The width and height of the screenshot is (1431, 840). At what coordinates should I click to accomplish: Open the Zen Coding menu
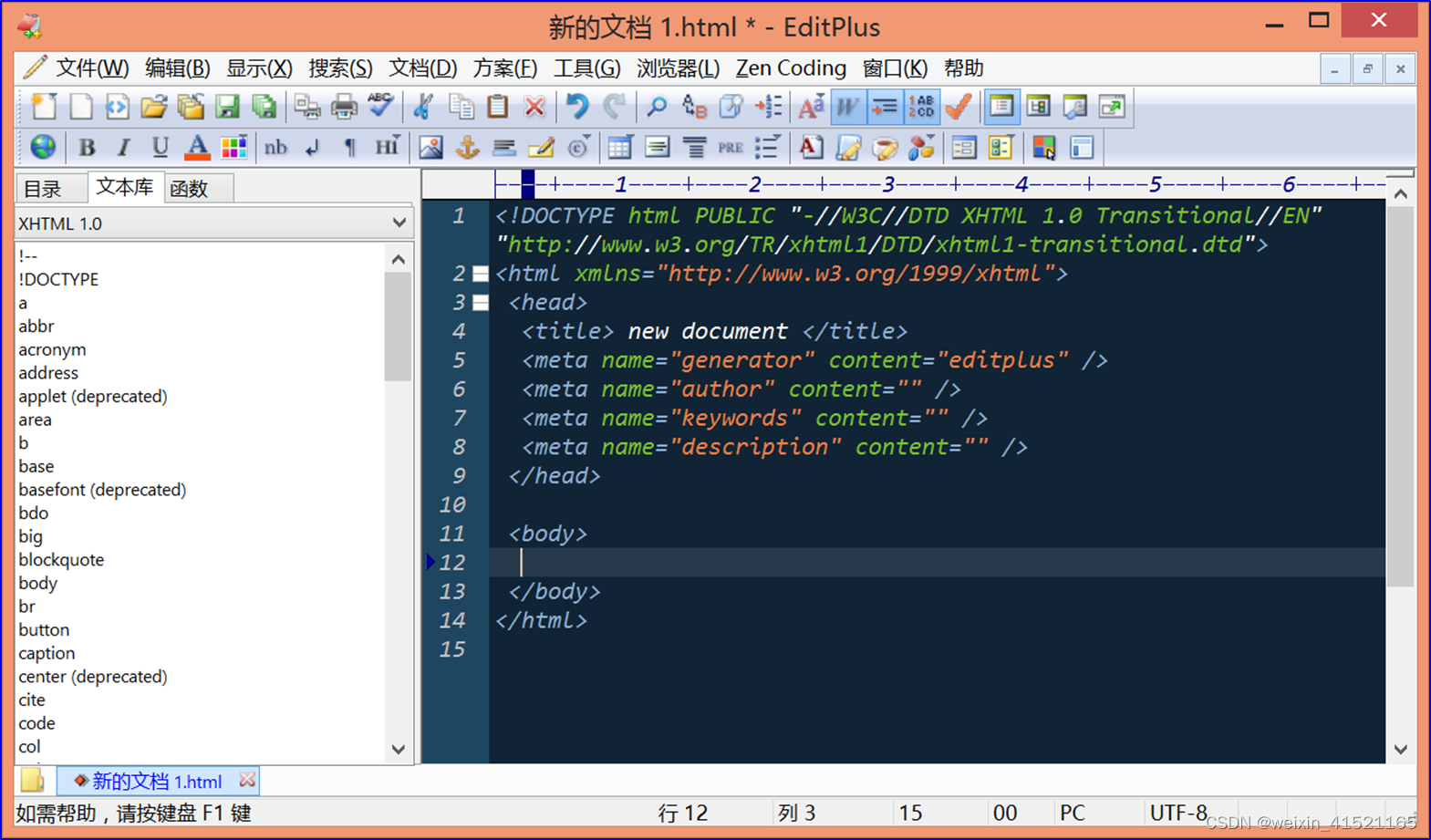pyautogui.click(x=791, y=68)
